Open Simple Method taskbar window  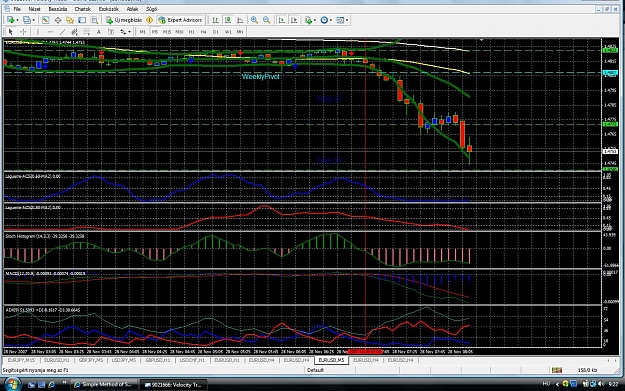click(103, 385)
